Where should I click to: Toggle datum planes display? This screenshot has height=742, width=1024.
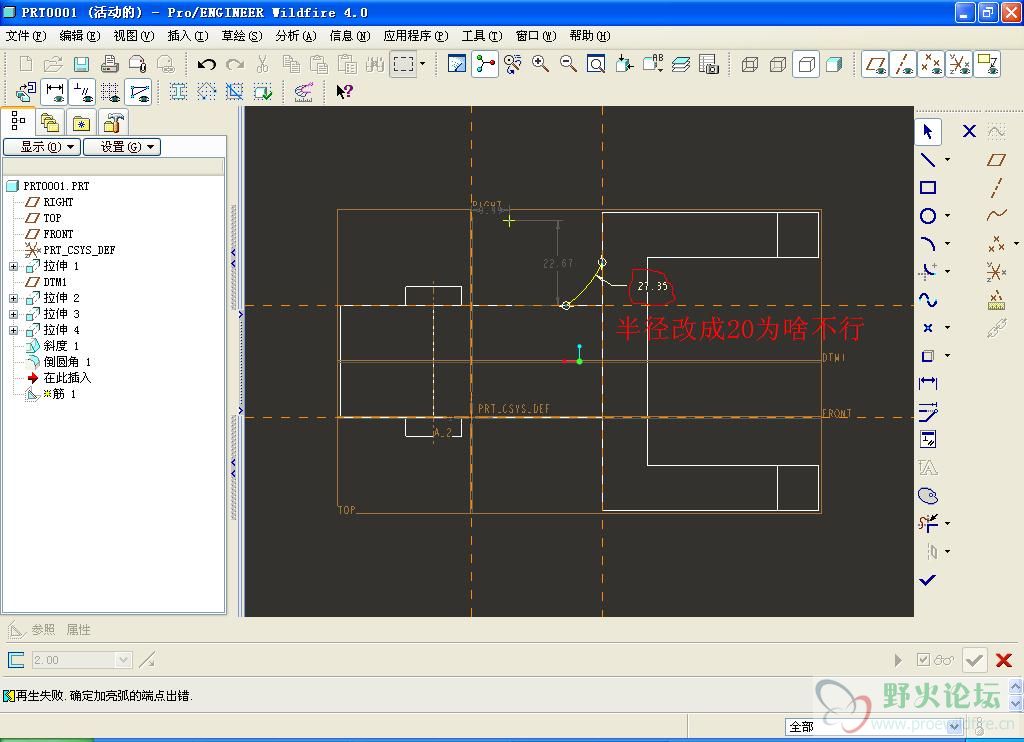[875, 64]
